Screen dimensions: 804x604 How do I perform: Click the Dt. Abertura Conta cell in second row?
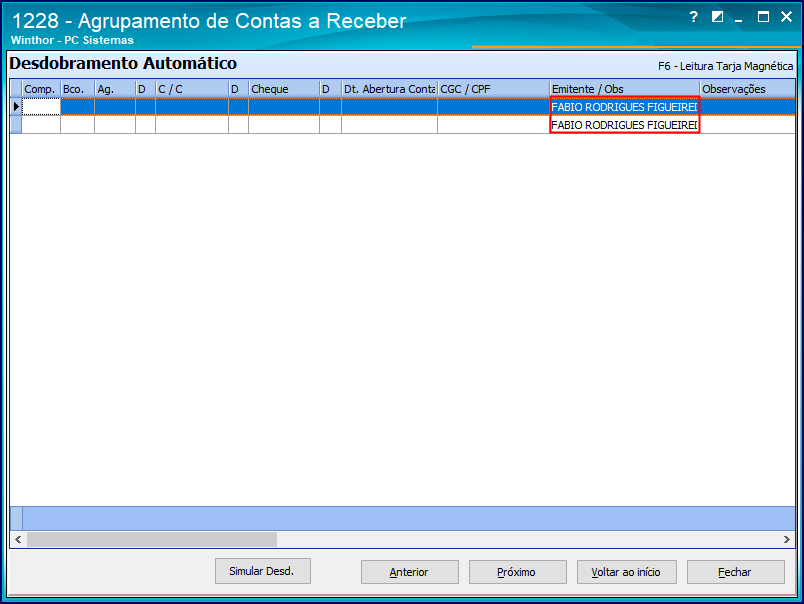tap(389, 125)
